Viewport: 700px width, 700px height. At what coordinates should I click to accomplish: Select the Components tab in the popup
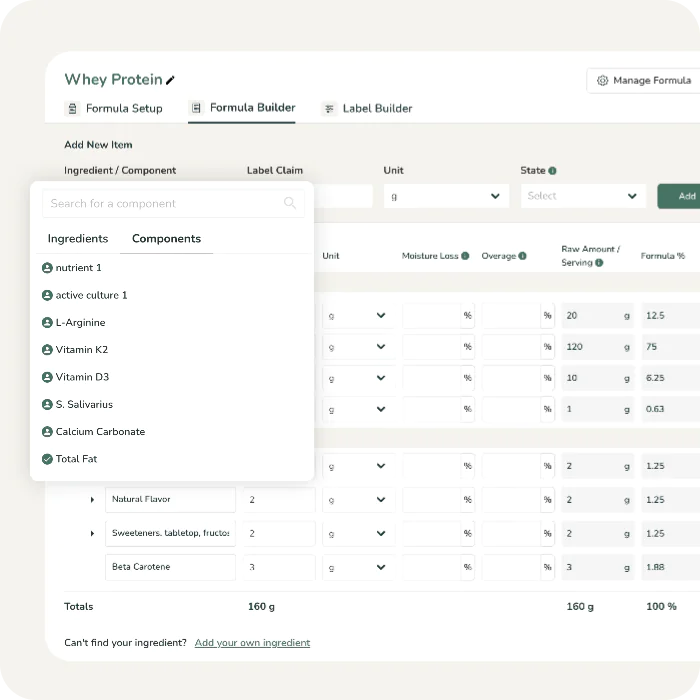[x=166, y=239]
